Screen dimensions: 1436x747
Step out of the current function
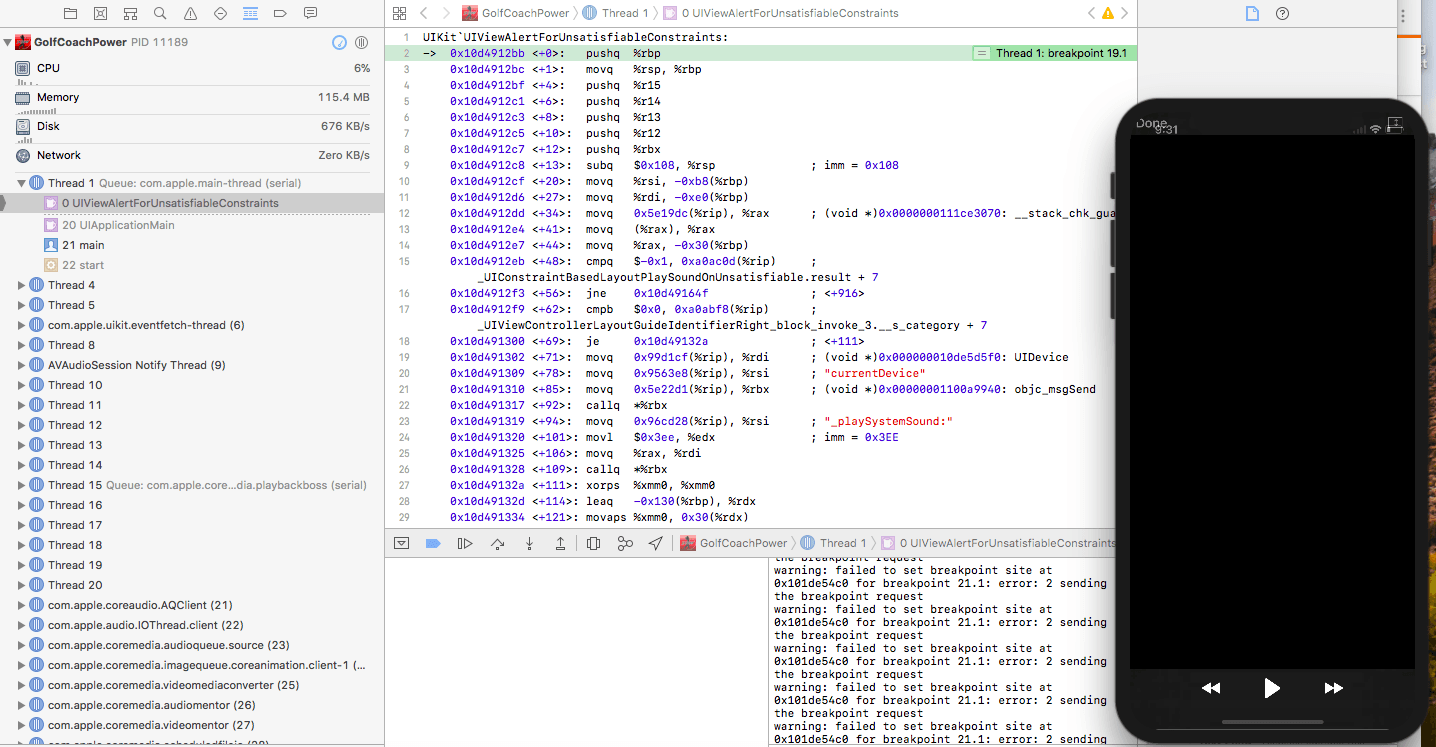561,543
